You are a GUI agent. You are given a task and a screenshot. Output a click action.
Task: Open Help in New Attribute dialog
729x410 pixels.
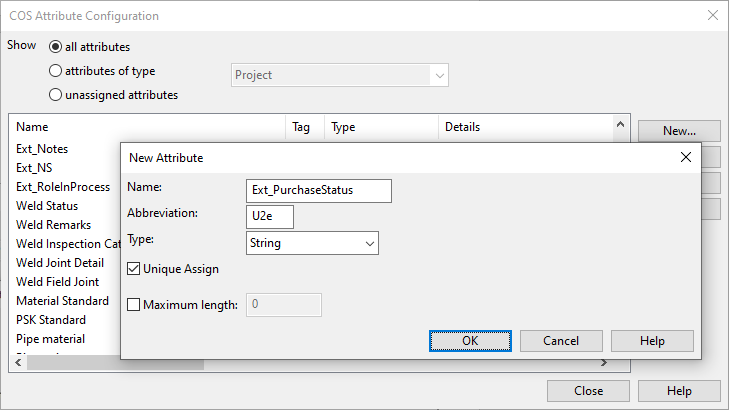(652, 341)
